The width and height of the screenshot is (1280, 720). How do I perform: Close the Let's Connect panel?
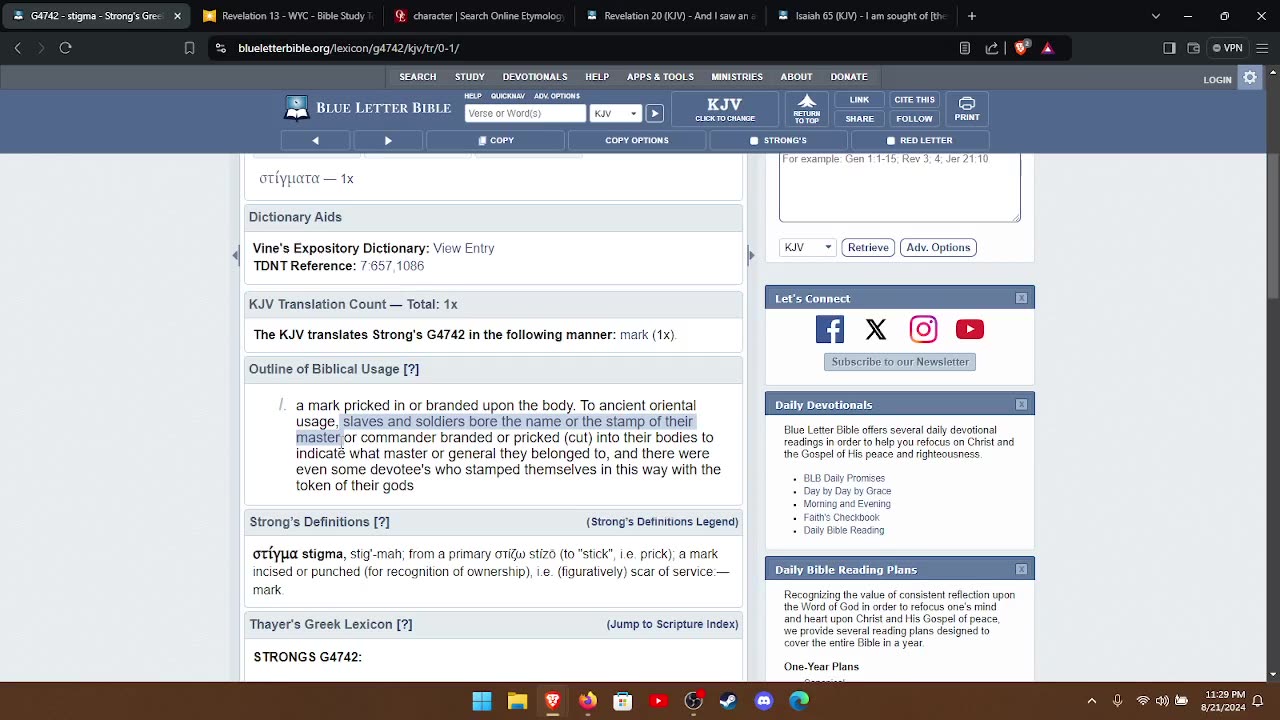coord(1021,298)
